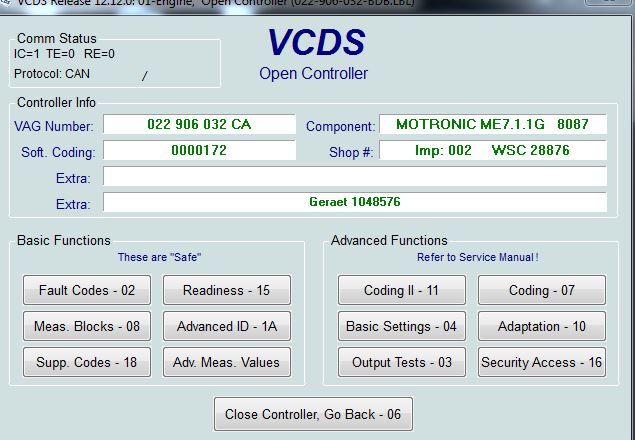
Task: Launch Adv. Meas. Values
Action: 227,362
